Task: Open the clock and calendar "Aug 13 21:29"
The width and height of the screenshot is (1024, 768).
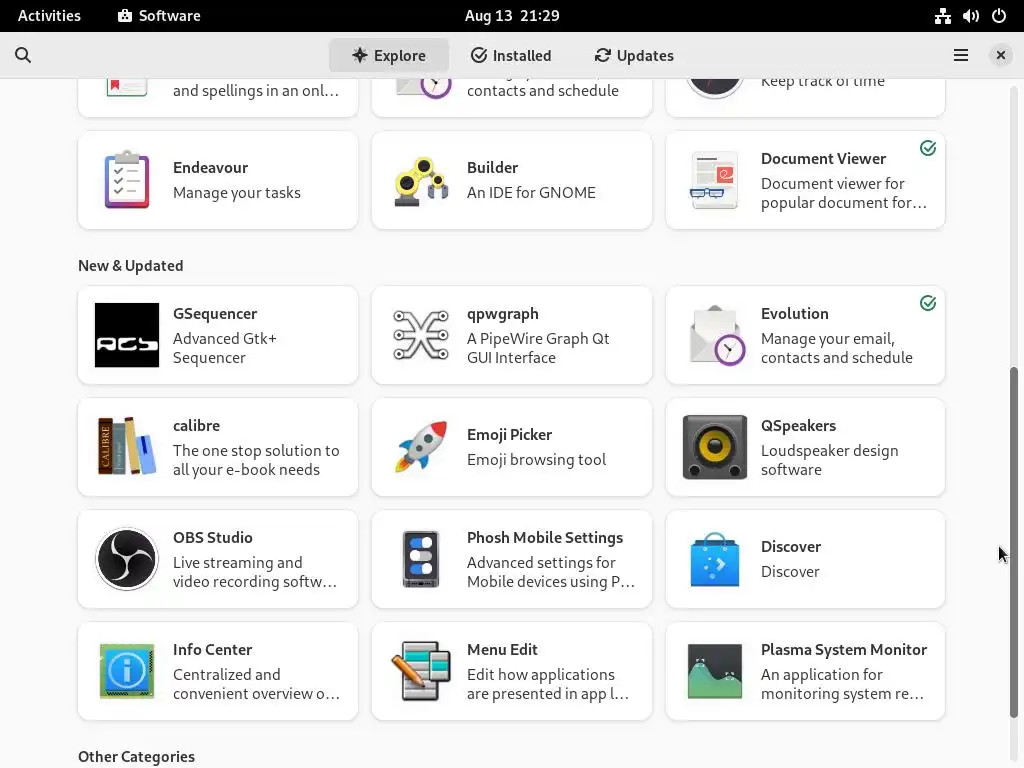Action: [512, 16]
